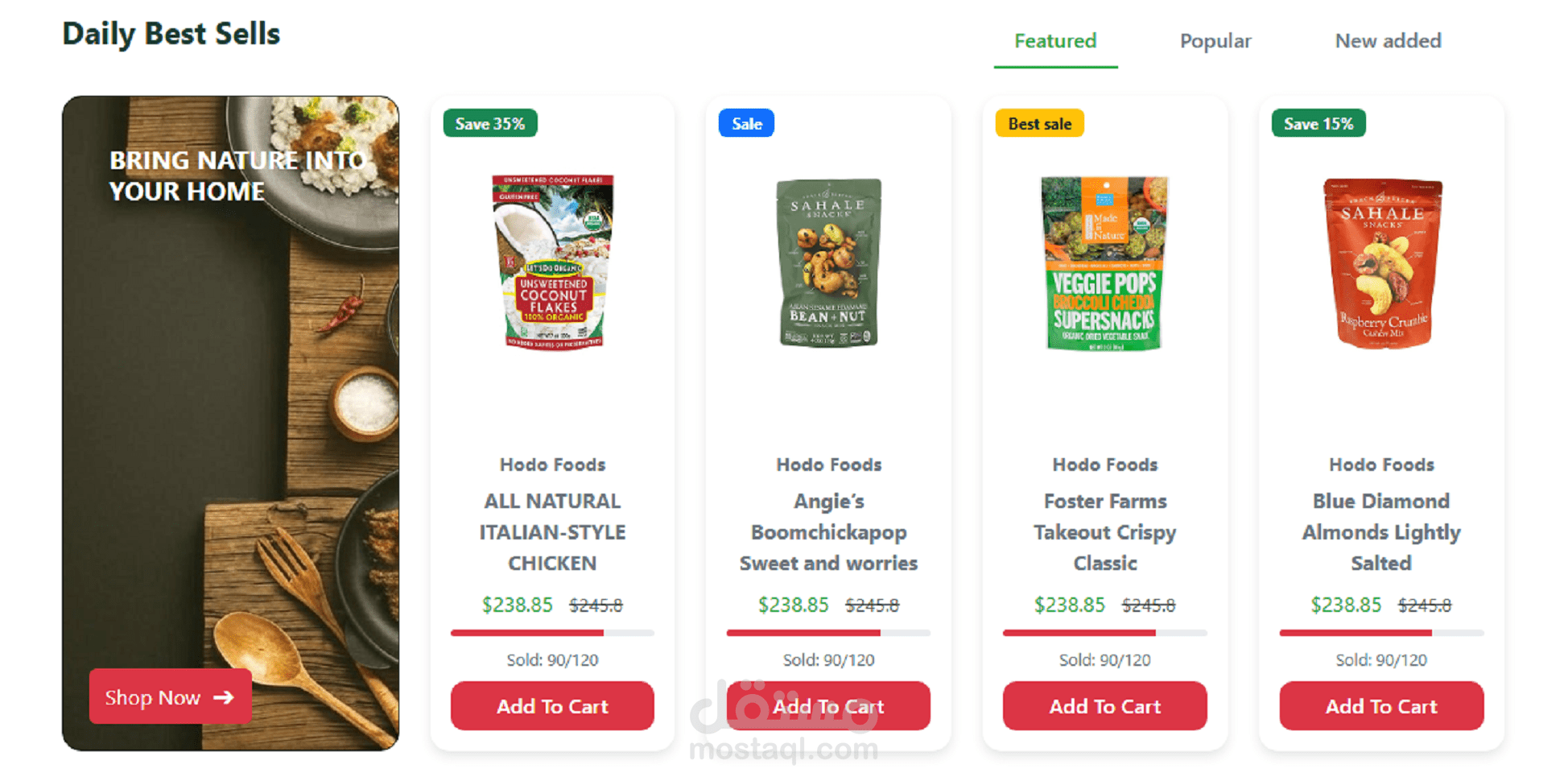Screen dimensions: 1568x781
Task: Add Angie's Boomchickapop to cart
Action: [828, 706]
